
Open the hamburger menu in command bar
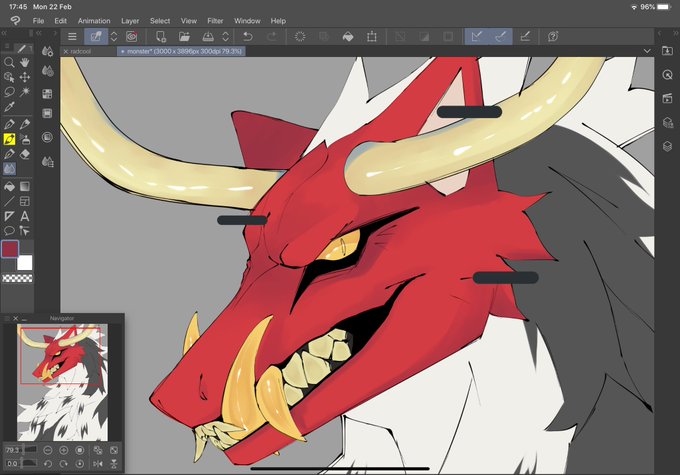coord(72,36)
